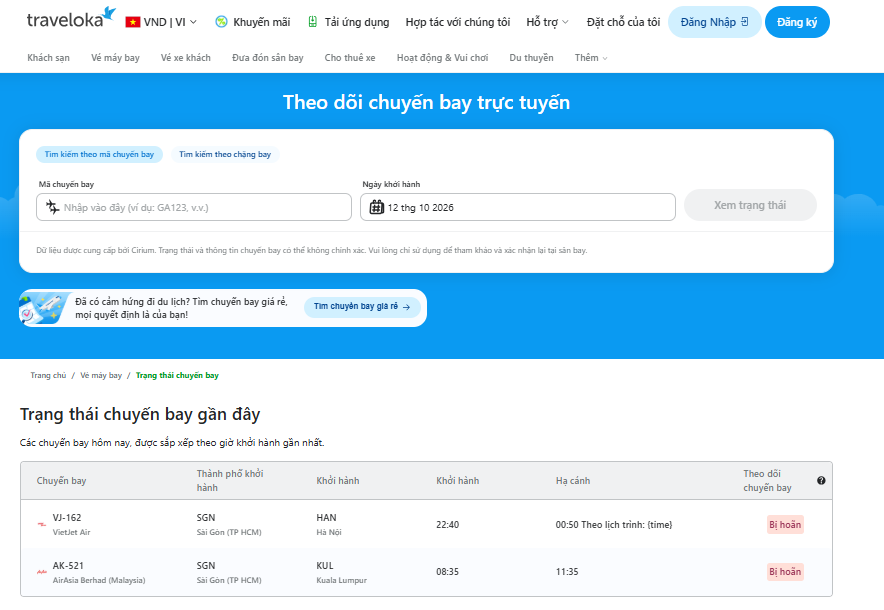The height and width of the screenshot is (610, 884).
Task: Select Tìm kiếm theo mã chuyến bay tab
Action: [99, 154]
